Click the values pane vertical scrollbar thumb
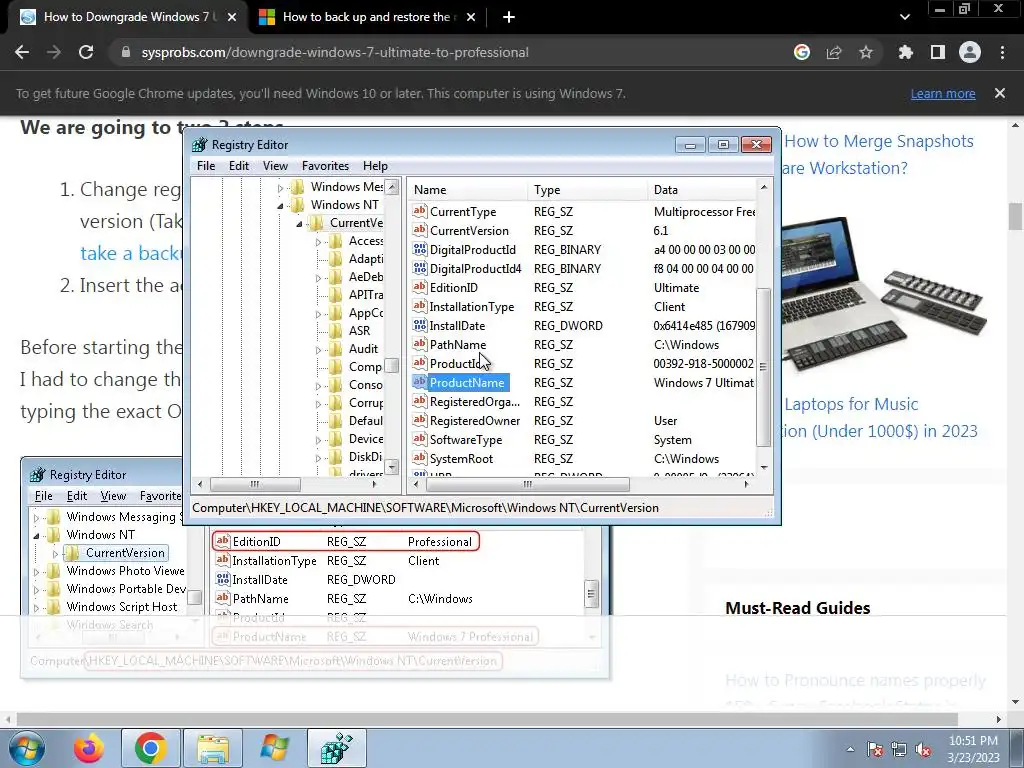Viewport: 1024px width, 768px height. (763, 367)
